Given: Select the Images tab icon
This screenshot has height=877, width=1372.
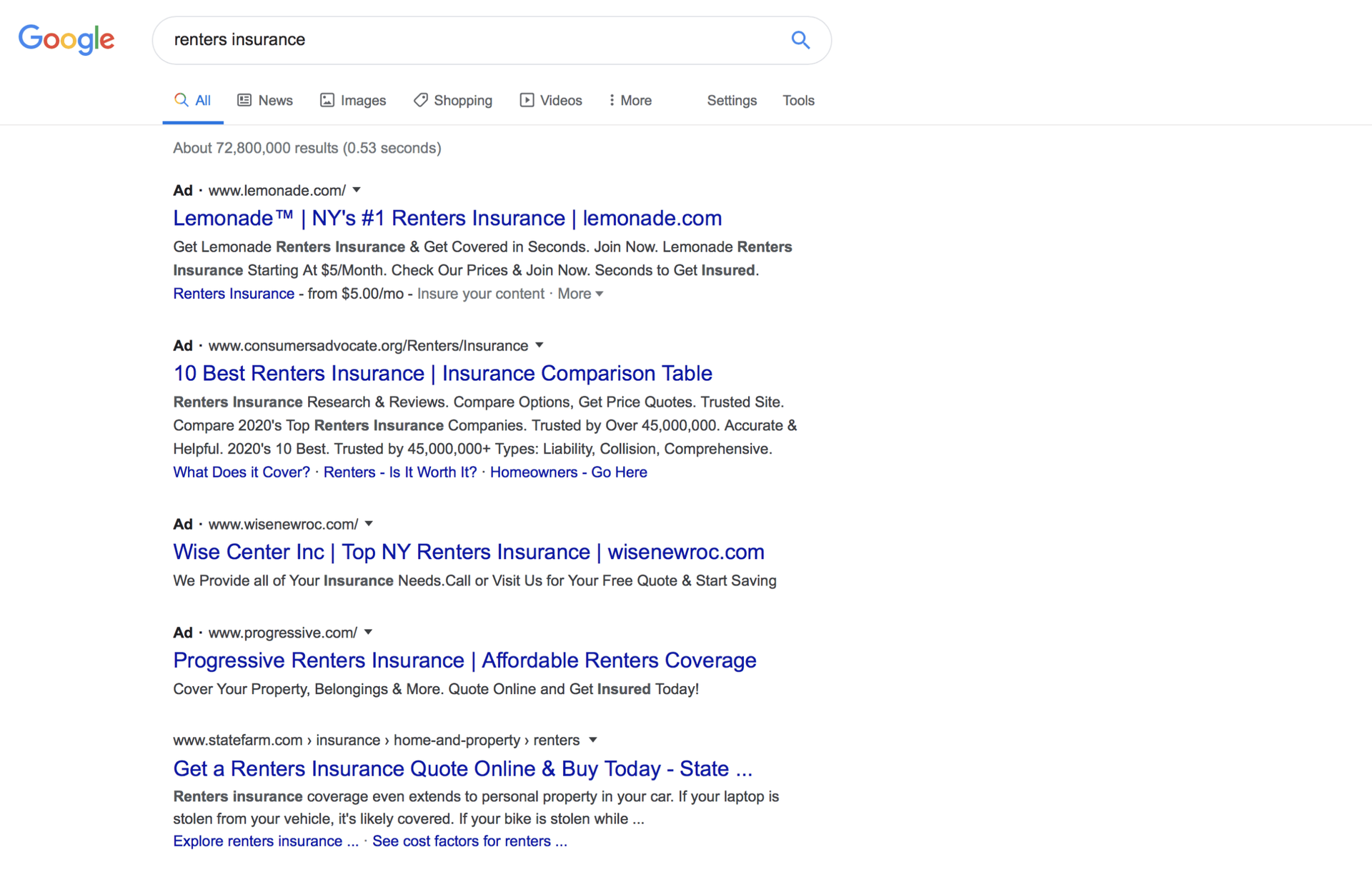Looking at the screenshot, I should coord(327,100).
